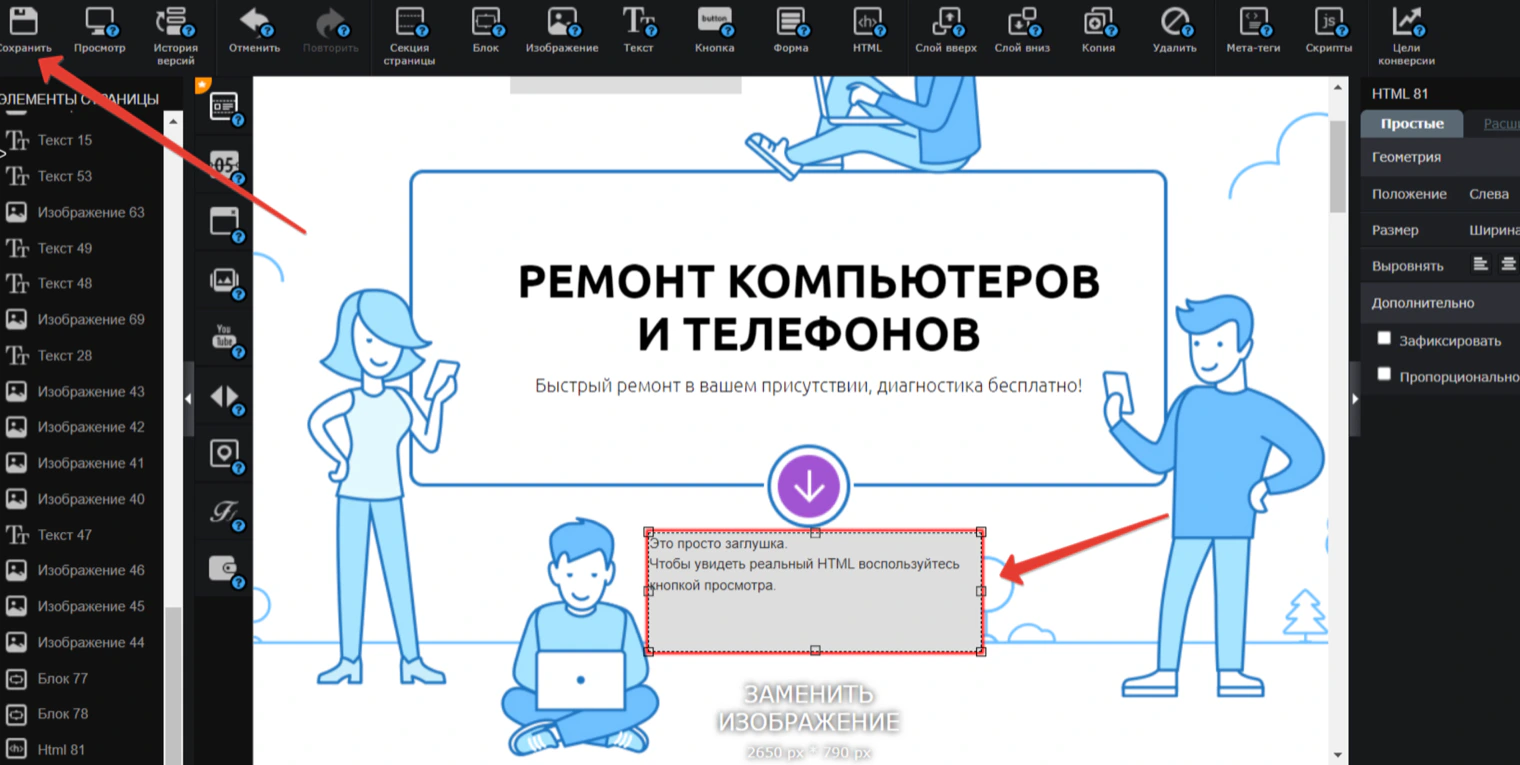Click the Ремонт компьютеров и телефонов heading

[x=808, y=309]
